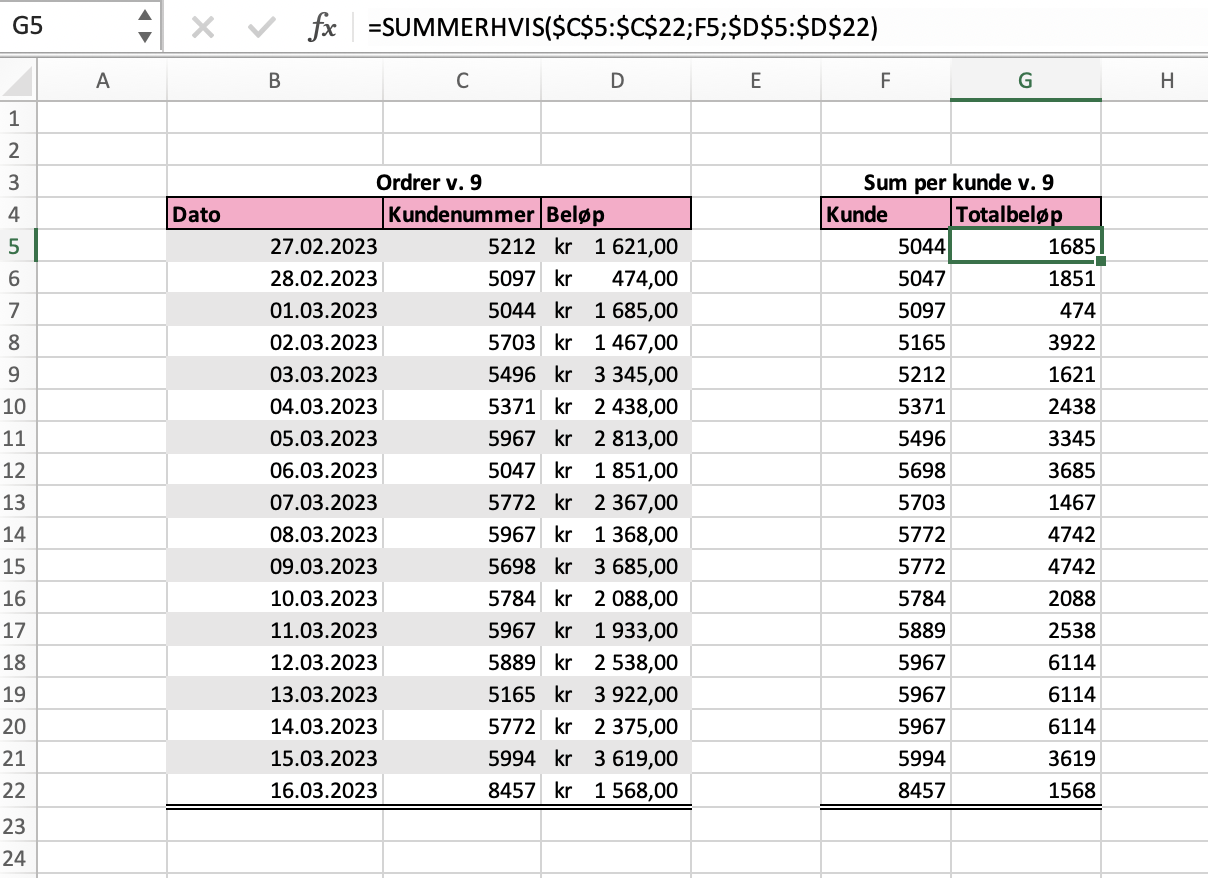Select the Totalbeløp header cell
The width and height of the screenshot is (1208, 878).
(x=1025, y=214)
